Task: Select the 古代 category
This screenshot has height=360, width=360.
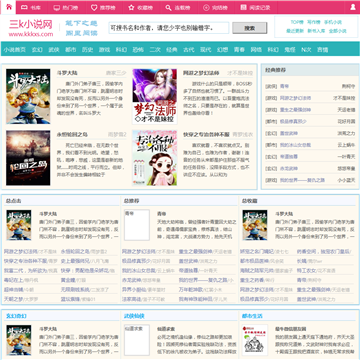Action: pyautogui.click(x=188, y=50)
